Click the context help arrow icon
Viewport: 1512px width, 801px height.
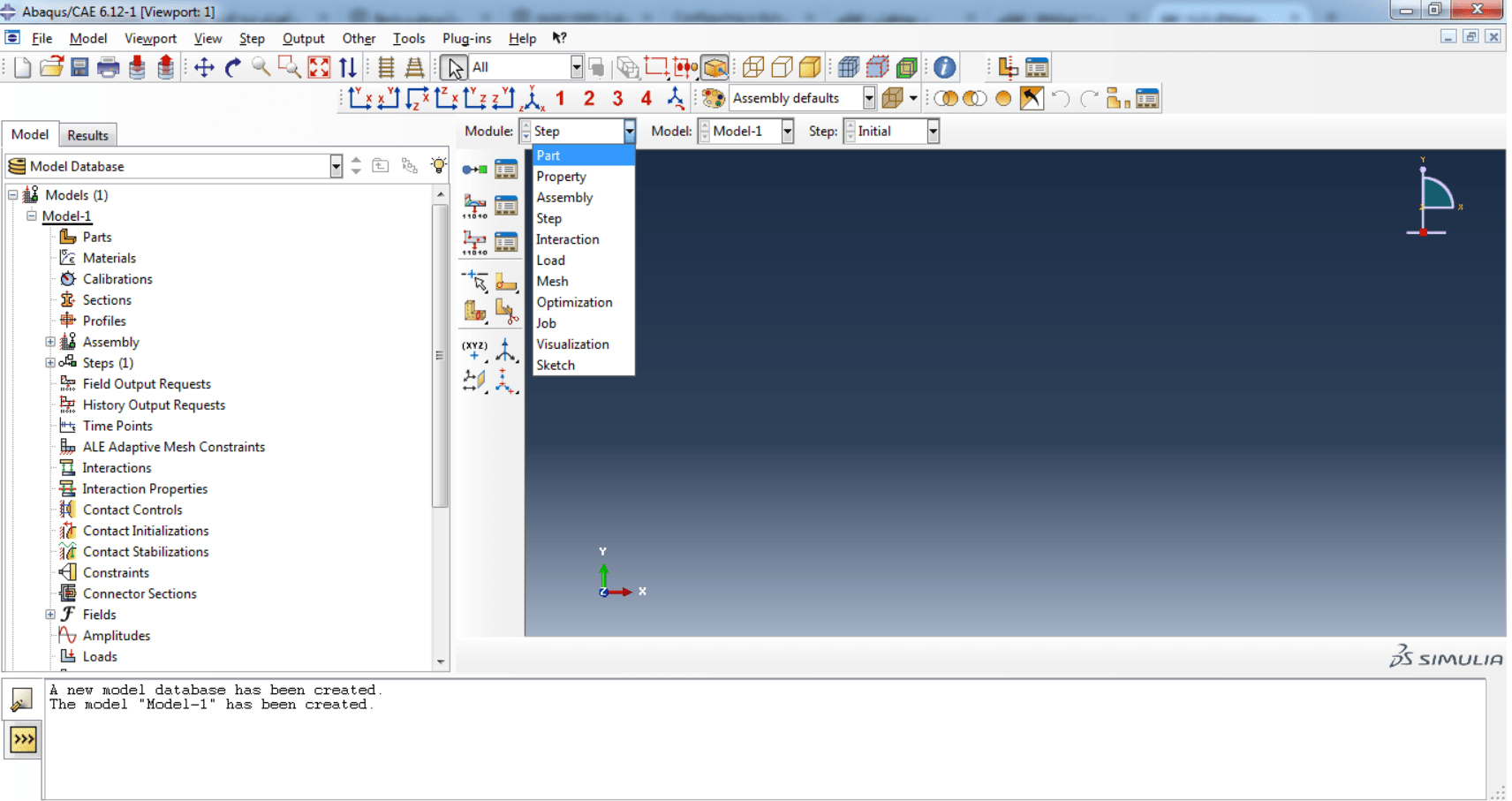point(559,38)
